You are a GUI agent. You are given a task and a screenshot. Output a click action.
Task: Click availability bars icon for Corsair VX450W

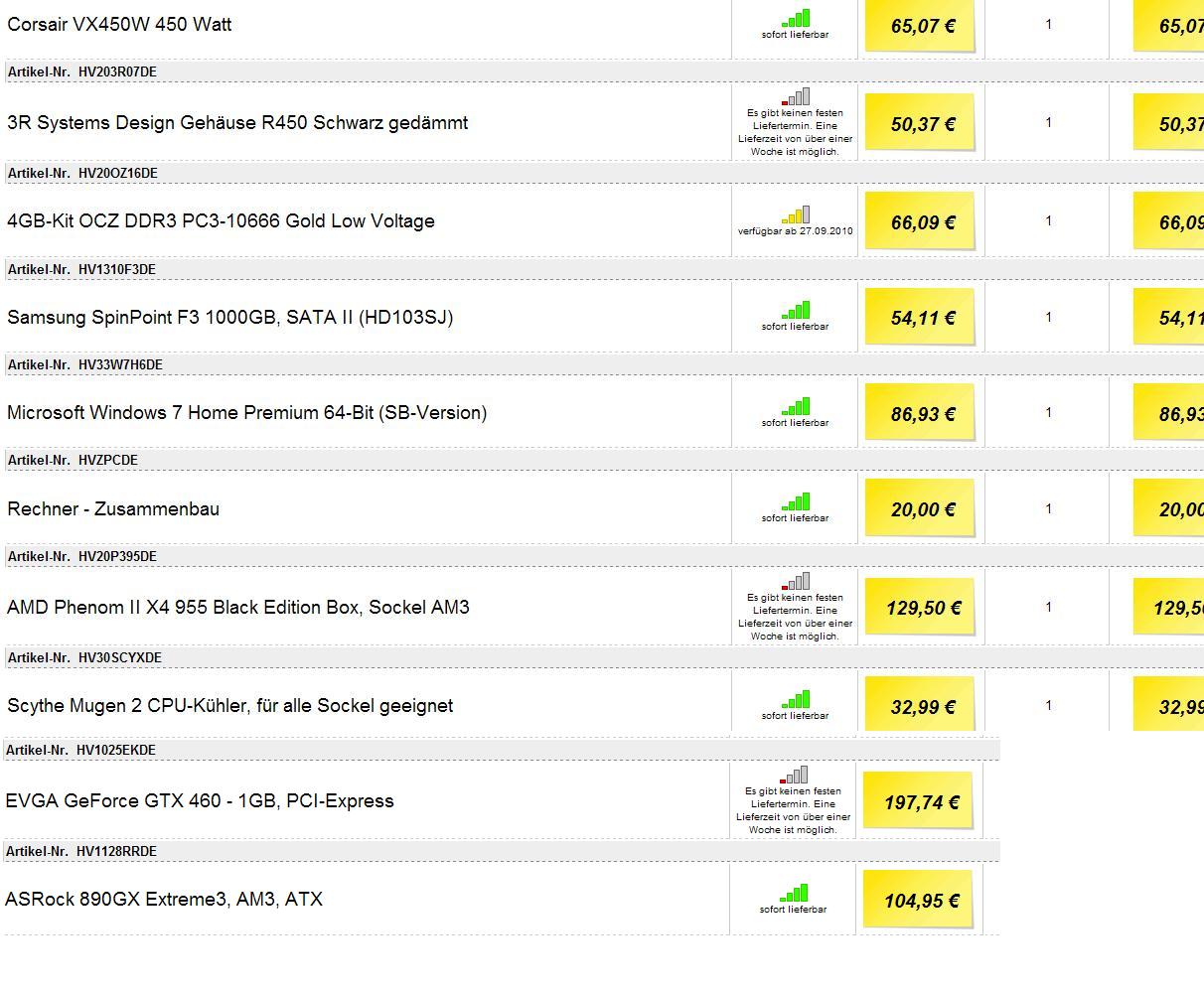point(796,19)
